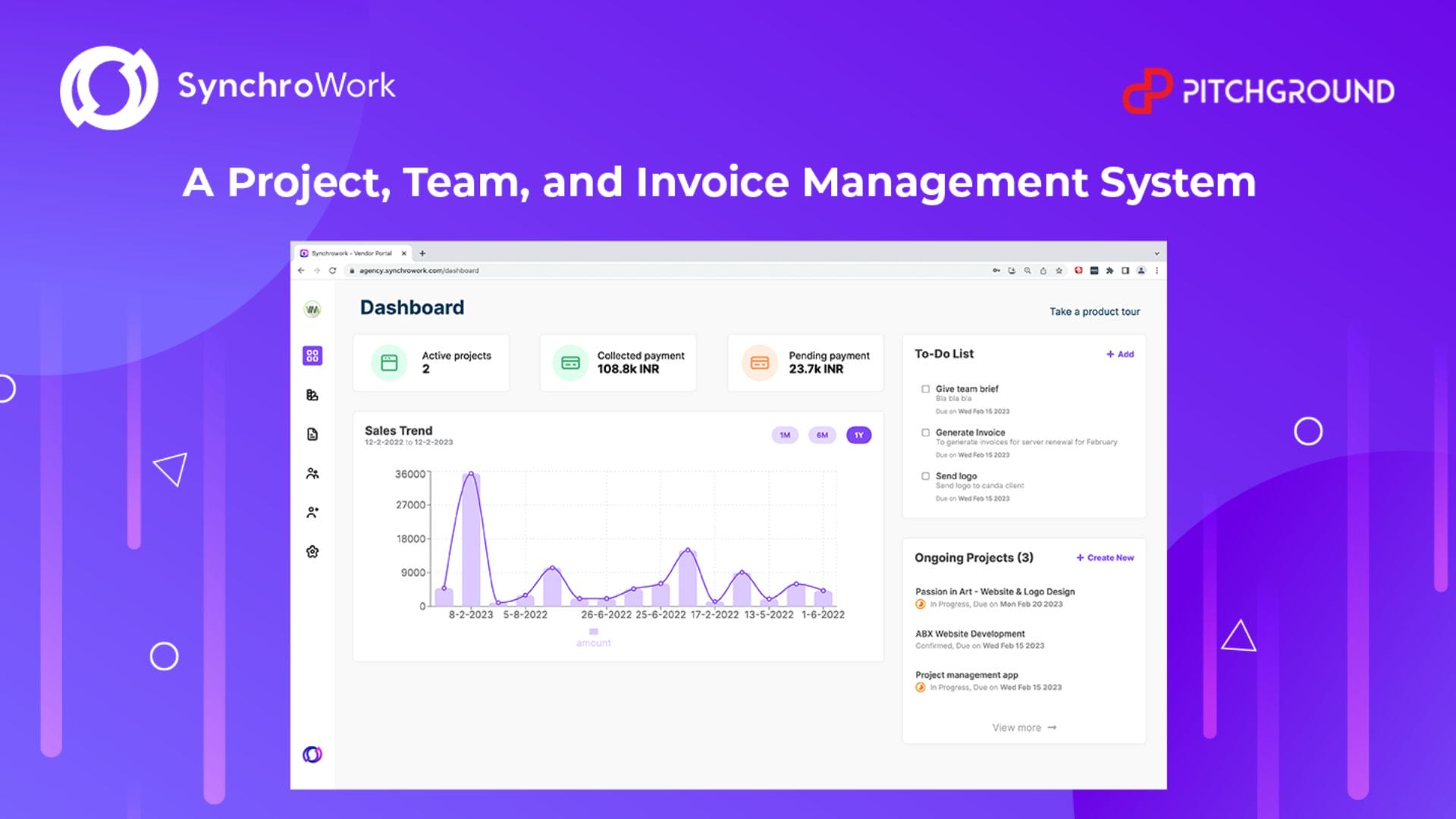Check the 'Generate Invoice' to-do checkbox

(x=925, y=433)
